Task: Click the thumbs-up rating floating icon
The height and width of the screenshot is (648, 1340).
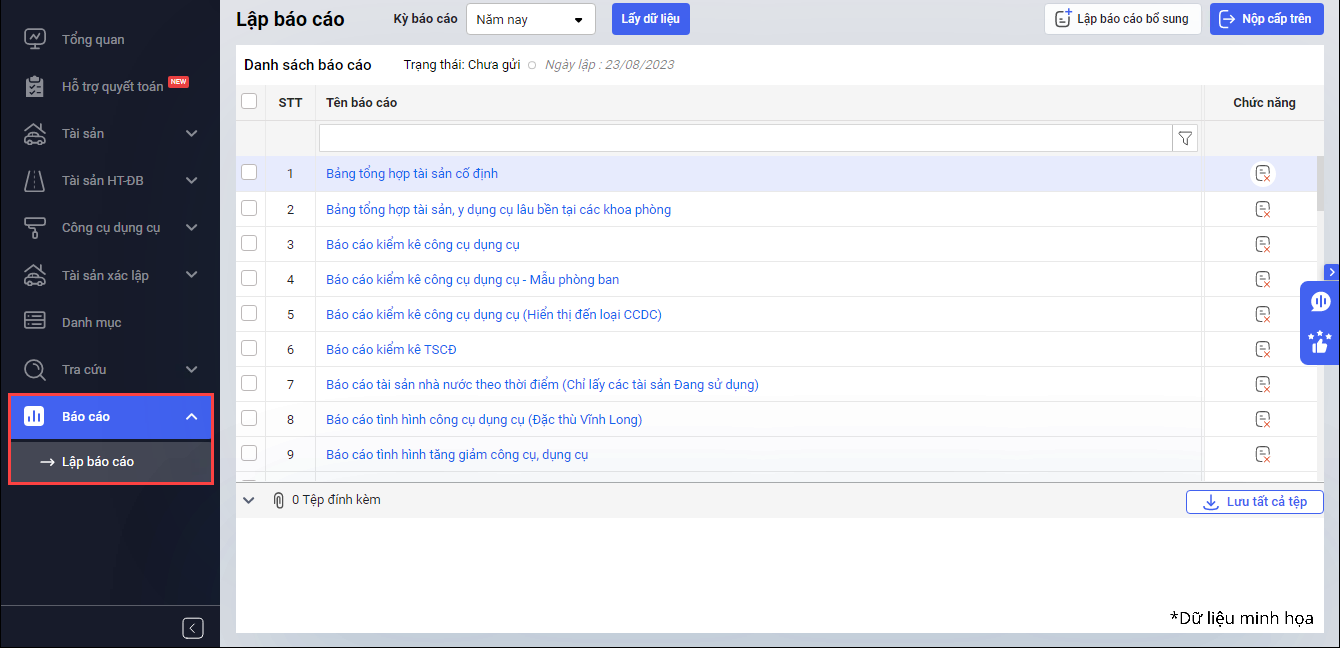Action: tap(1319, 342)
